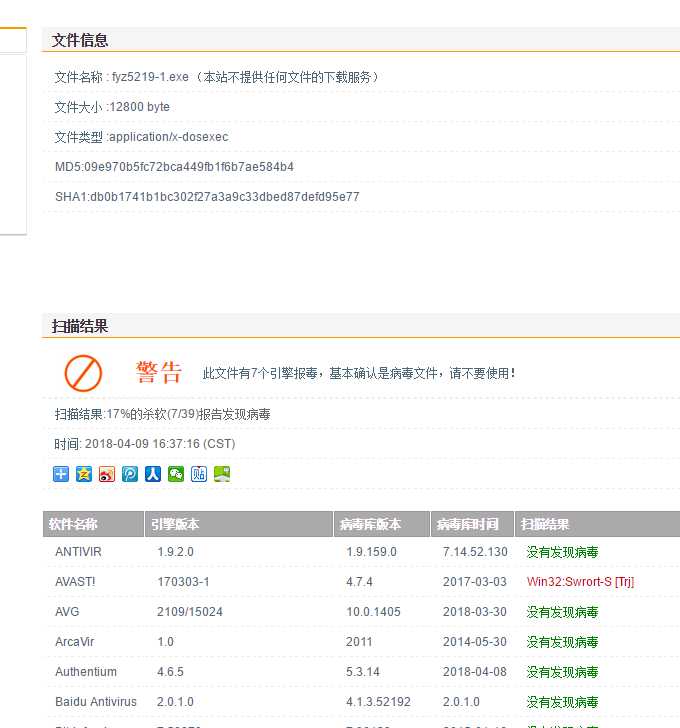Click ArcaVir database date 2014-05-30

coord(474,642)
